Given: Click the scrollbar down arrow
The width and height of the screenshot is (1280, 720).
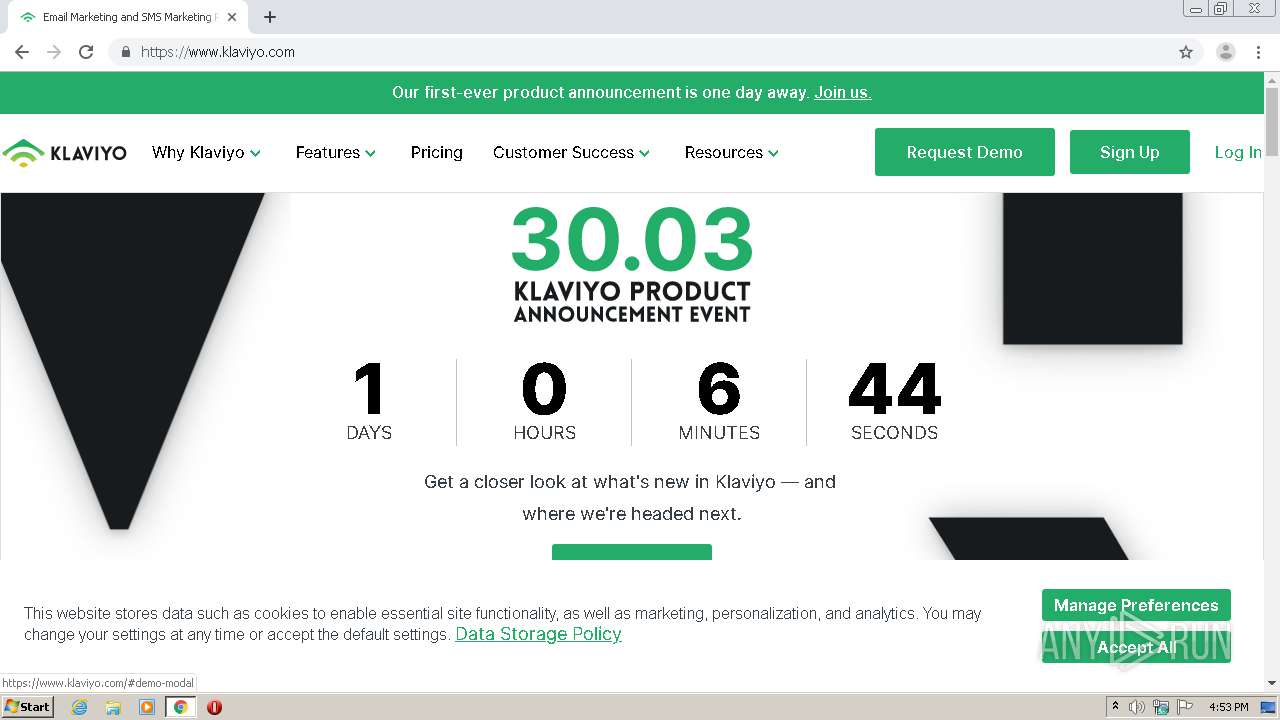Looking at the screenshot, I should point(1272,683).
